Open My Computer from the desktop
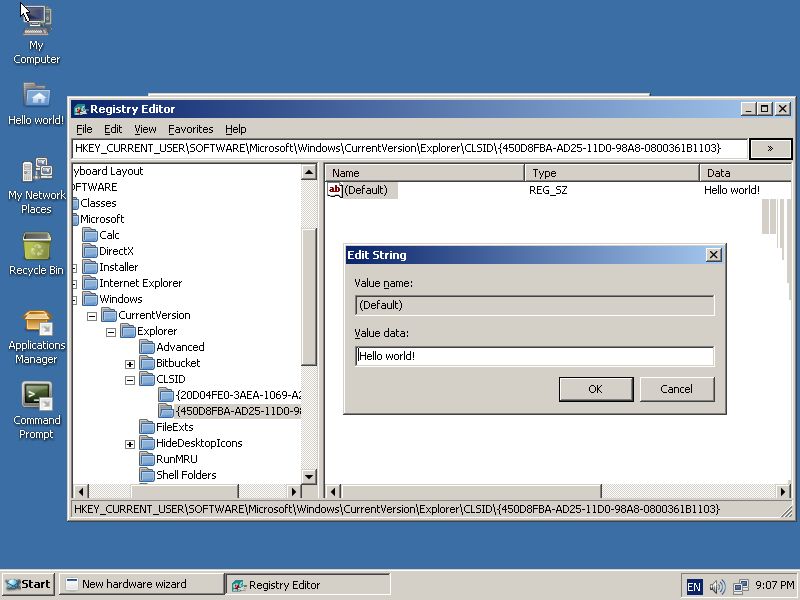 point(36,25)
